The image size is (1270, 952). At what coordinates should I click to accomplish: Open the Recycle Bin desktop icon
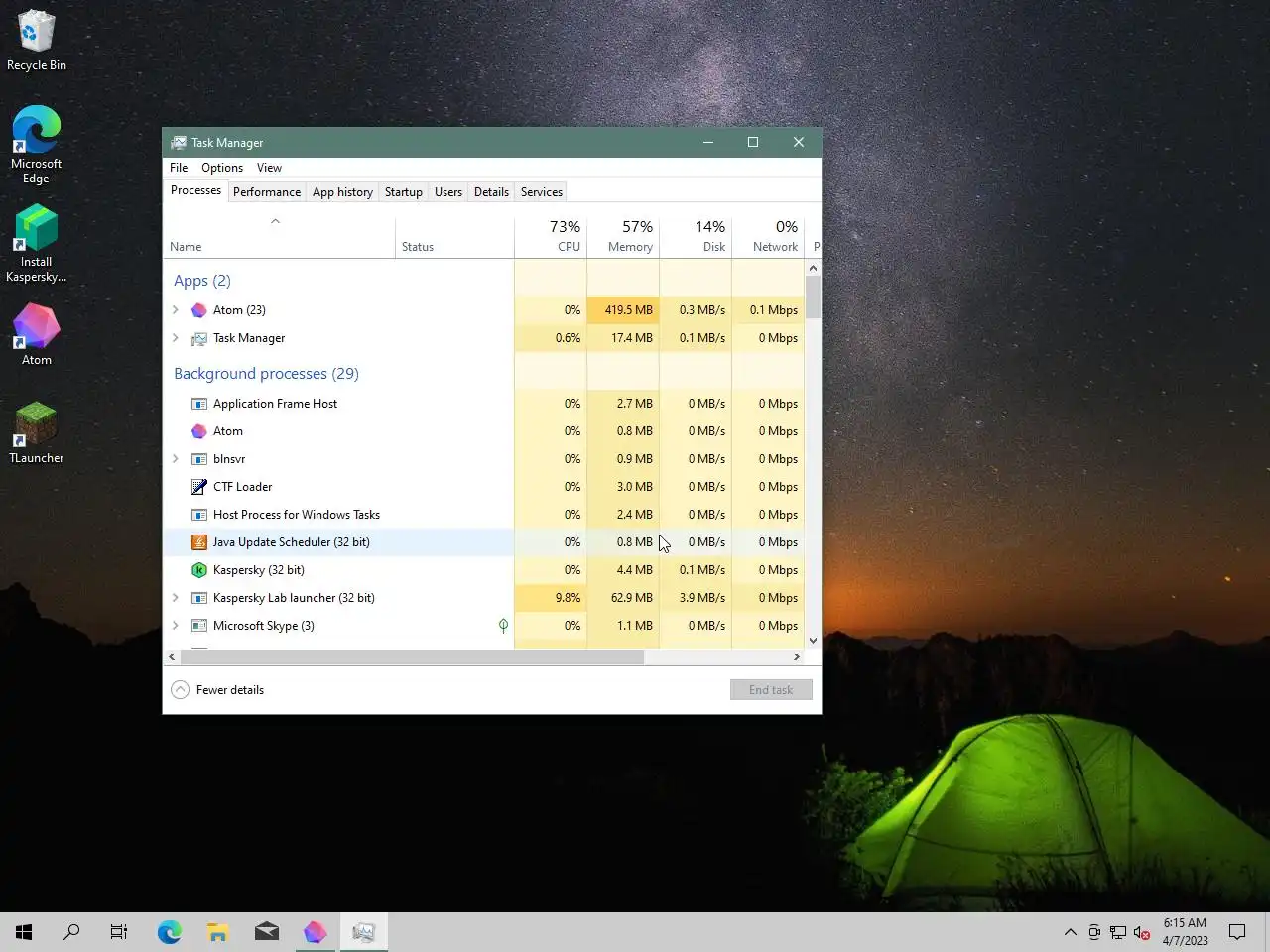click(x=37, y=40)
